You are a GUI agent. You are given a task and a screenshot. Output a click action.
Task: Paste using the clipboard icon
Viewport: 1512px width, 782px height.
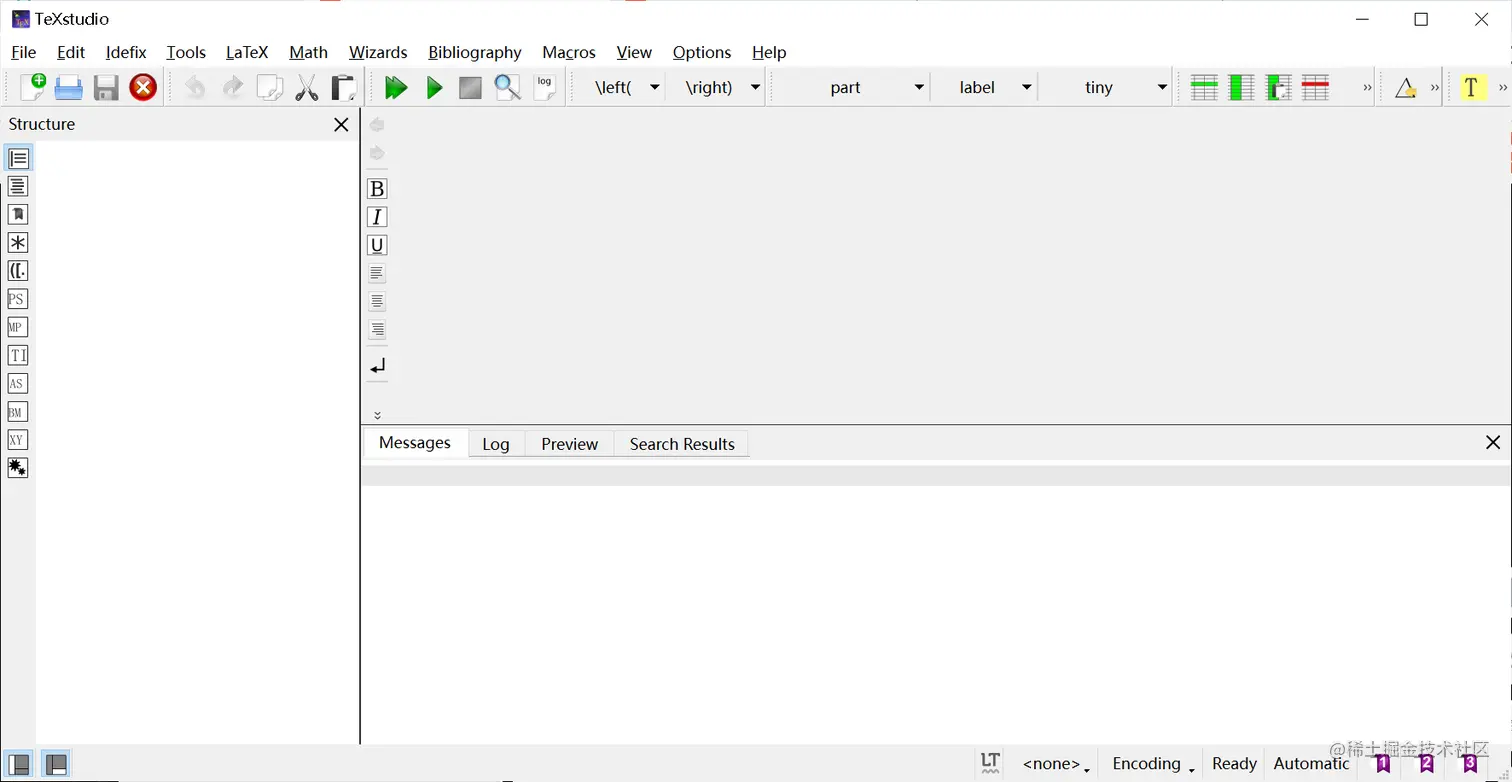click(x=344, y=88)
